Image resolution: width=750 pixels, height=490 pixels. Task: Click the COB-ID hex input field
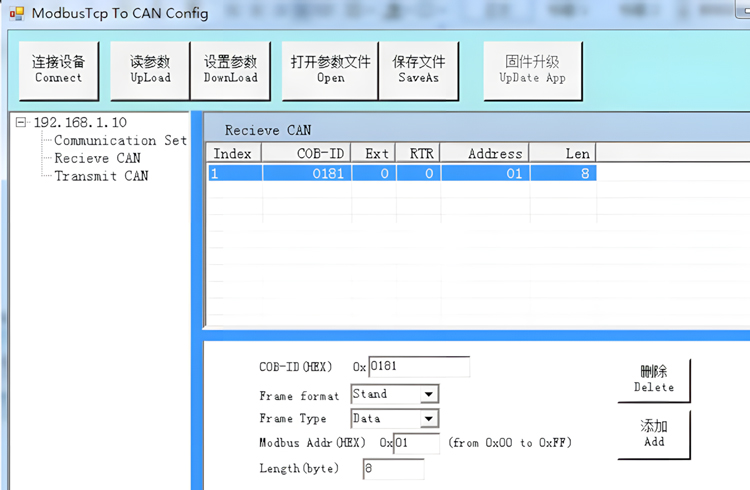(418, 367)
